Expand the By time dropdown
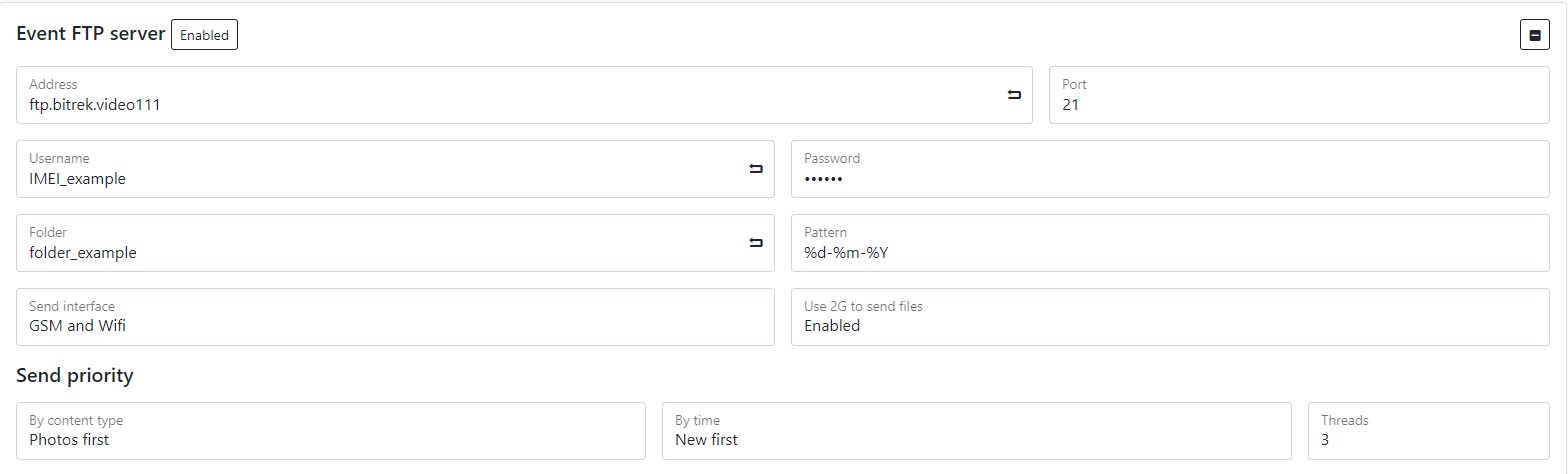 [x=976, y=431]
